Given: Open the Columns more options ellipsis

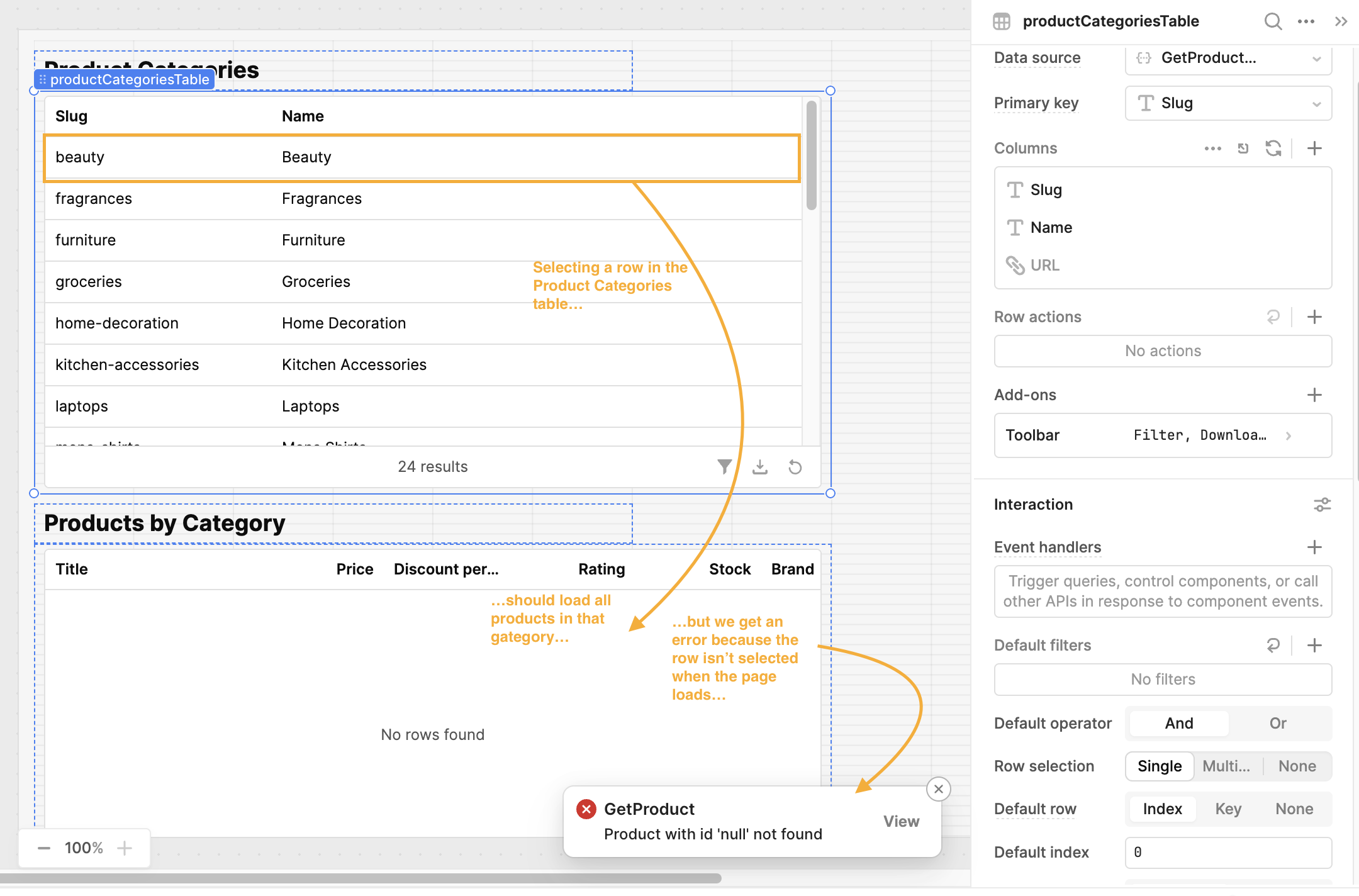Looking at the screenshot, I should (x=1212, y=148).
